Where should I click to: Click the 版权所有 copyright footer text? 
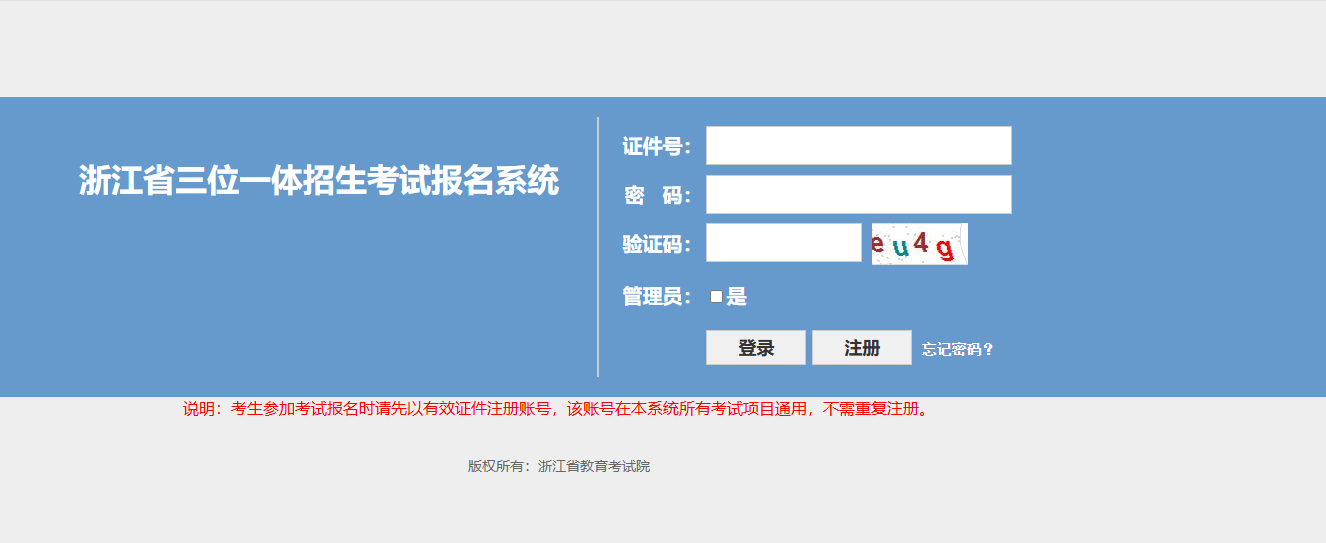coord(498,466)
